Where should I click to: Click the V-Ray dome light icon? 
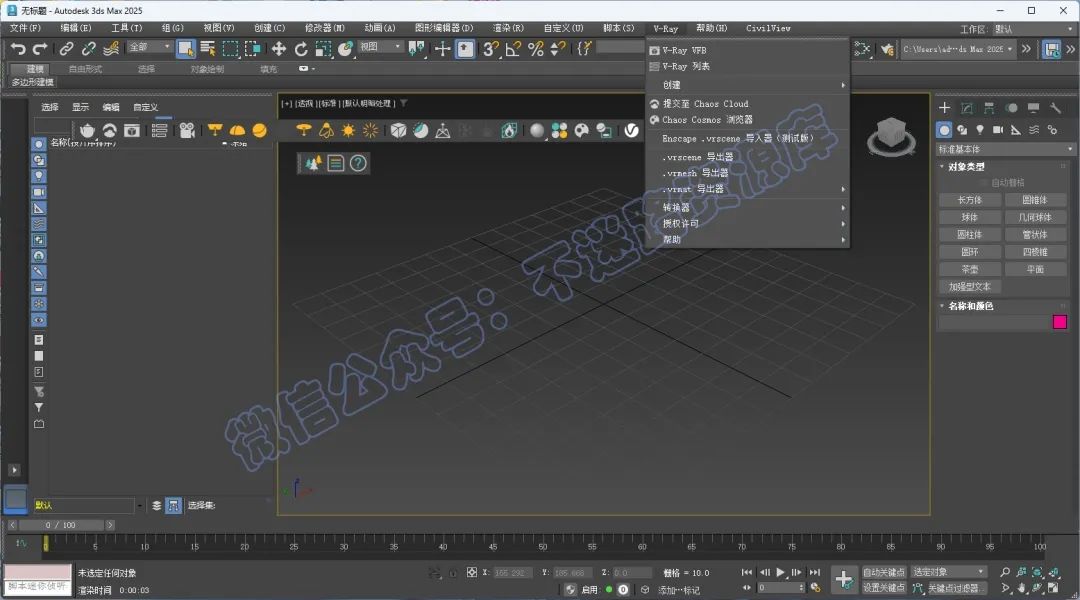[238, 130]
